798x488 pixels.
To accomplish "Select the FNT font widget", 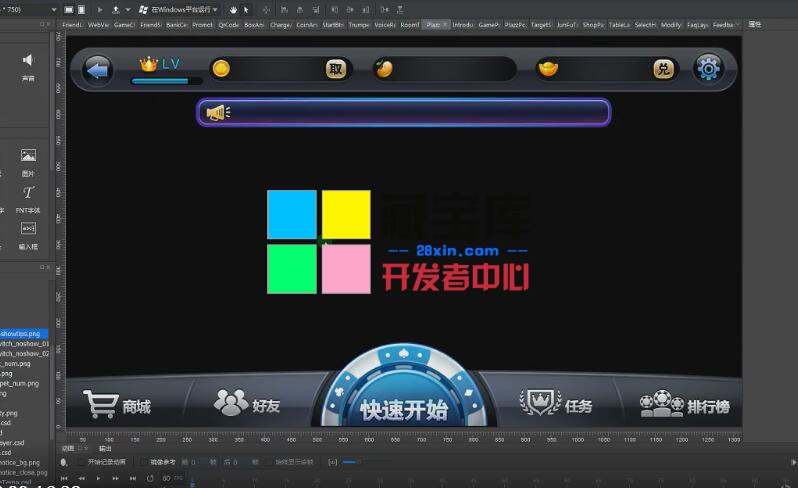I will (x=28, y=199).
